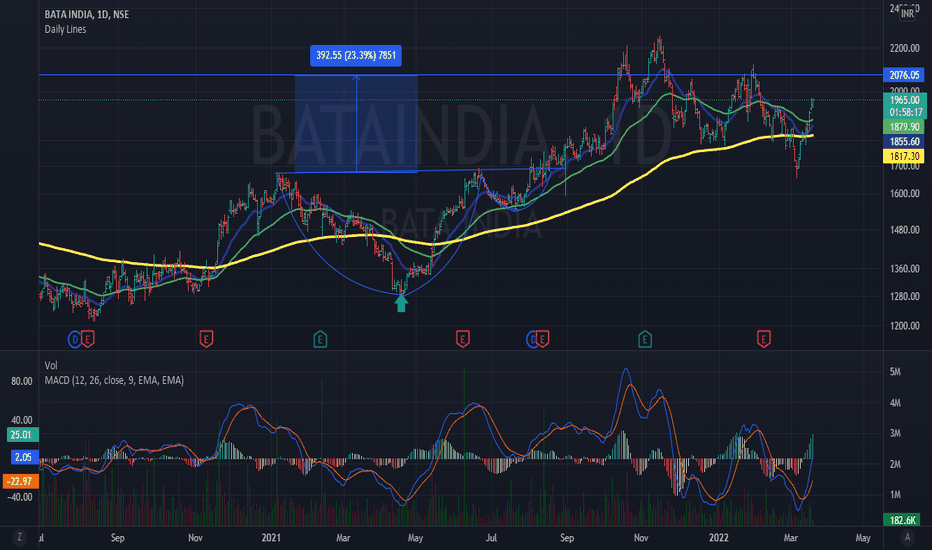Open the red earnings marker from August 2021

[x=543, y=340]
